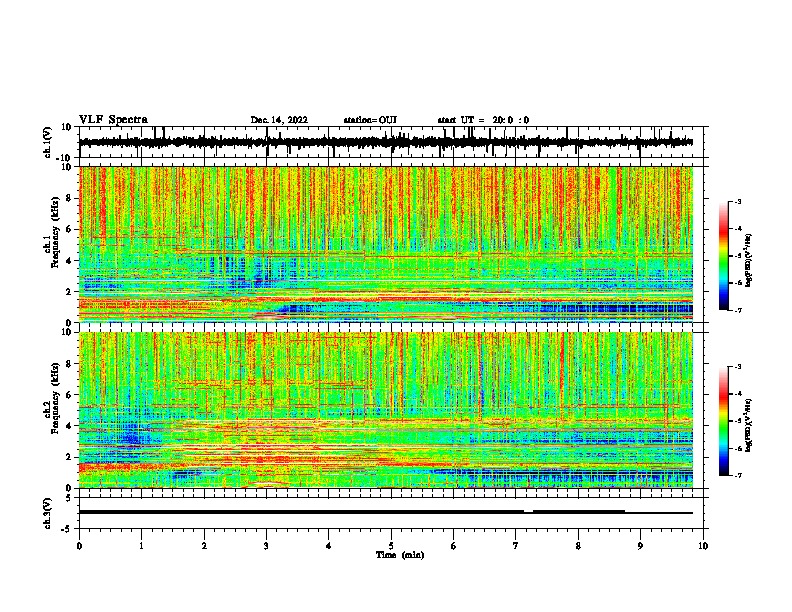Click the "start UT = 20: 0 : 0" text
The height and width of the screenshot is (612, 792).
(483, 120)
